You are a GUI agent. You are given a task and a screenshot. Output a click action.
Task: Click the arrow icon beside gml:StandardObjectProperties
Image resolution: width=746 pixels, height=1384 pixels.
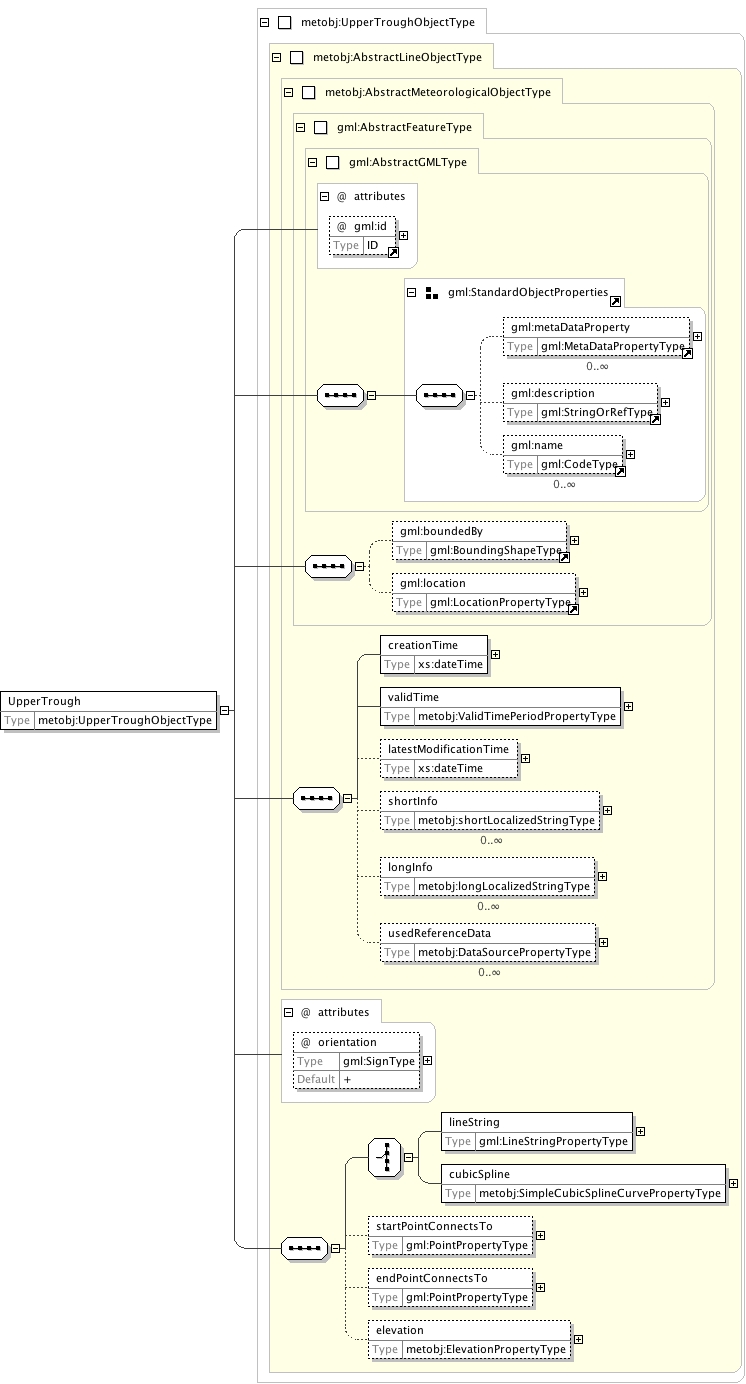(x=615, y=300)
